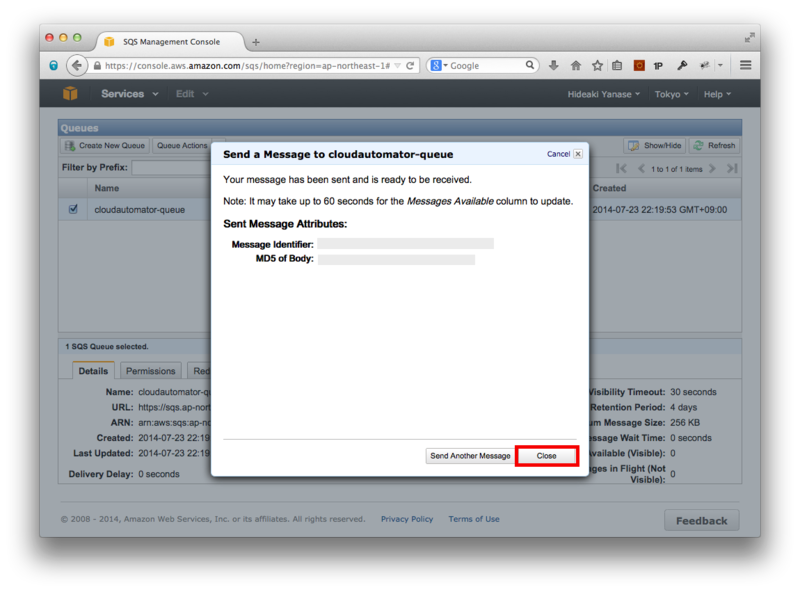Open the browser downloads arrow icon
800x592 pixels.
coord(554,65)
